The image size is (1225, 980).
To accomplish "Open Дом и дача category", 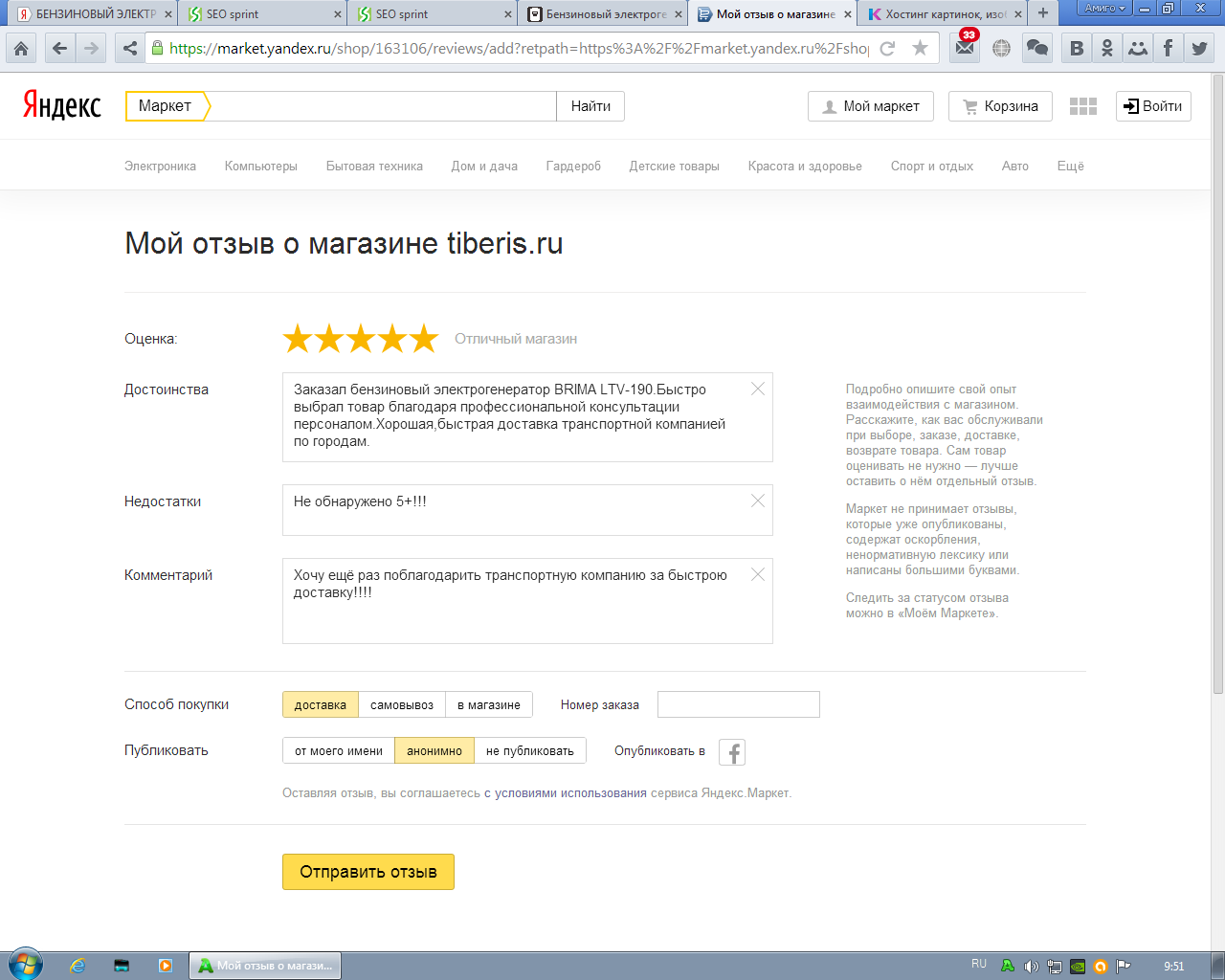I will click(484, 166).
